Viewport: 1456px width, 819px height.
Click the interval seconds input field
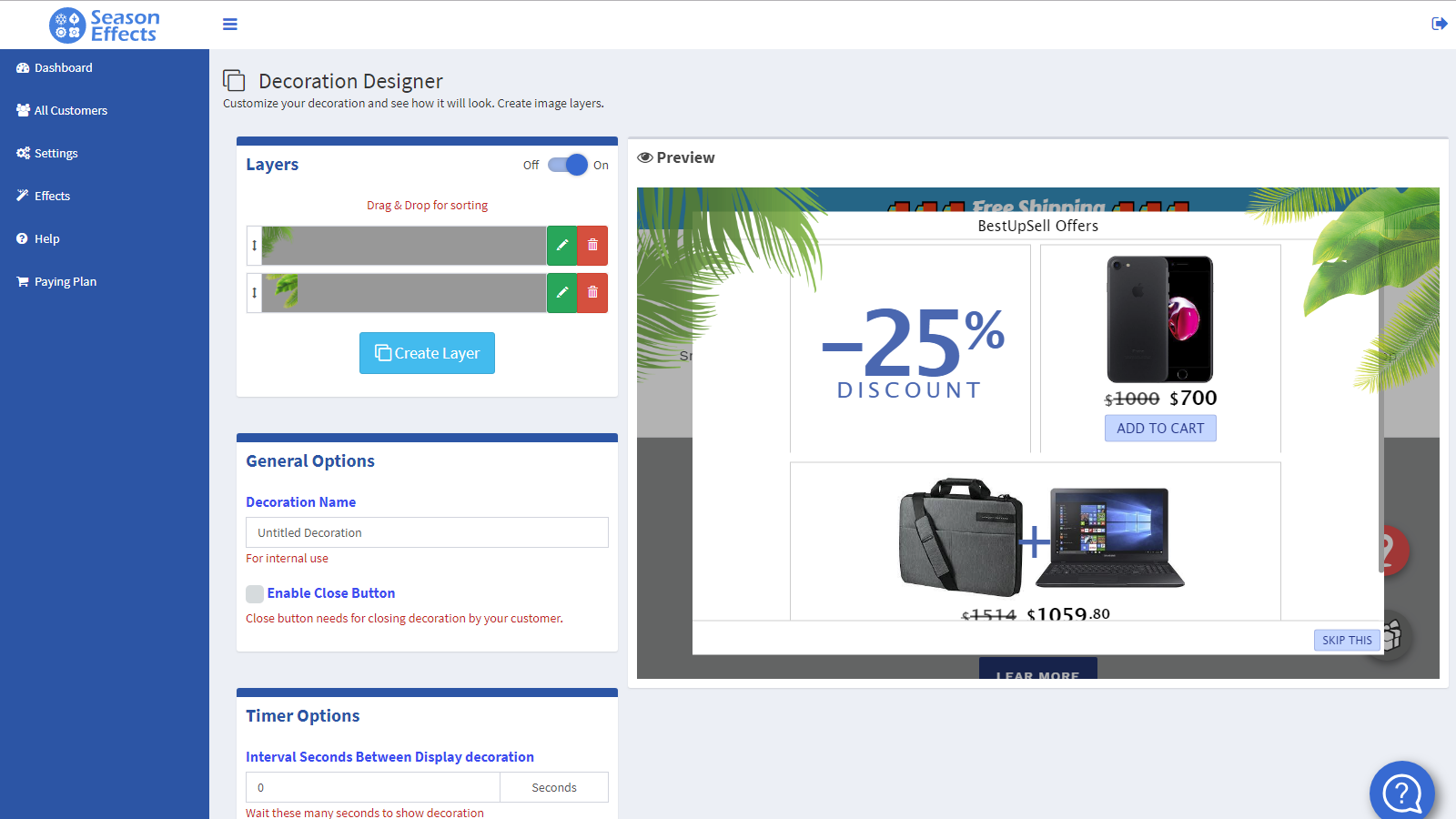373,787
